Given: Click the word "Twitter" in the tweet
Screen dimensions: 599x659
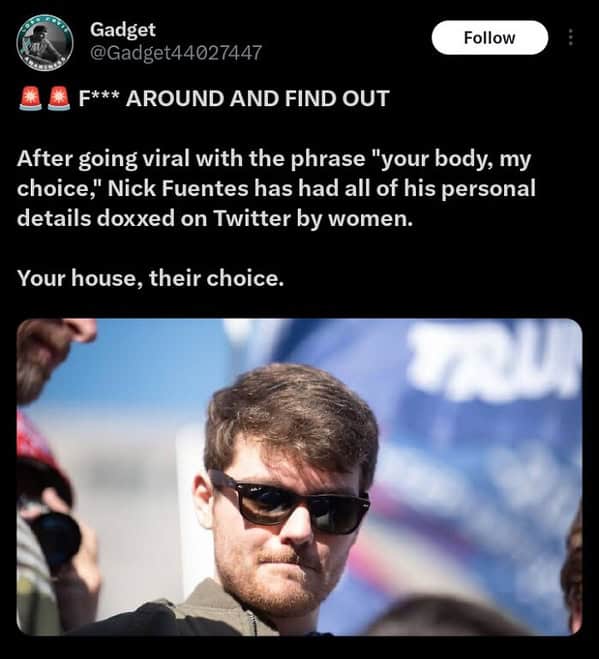Looking at the screenshot, I should click(x=252, y=218).
